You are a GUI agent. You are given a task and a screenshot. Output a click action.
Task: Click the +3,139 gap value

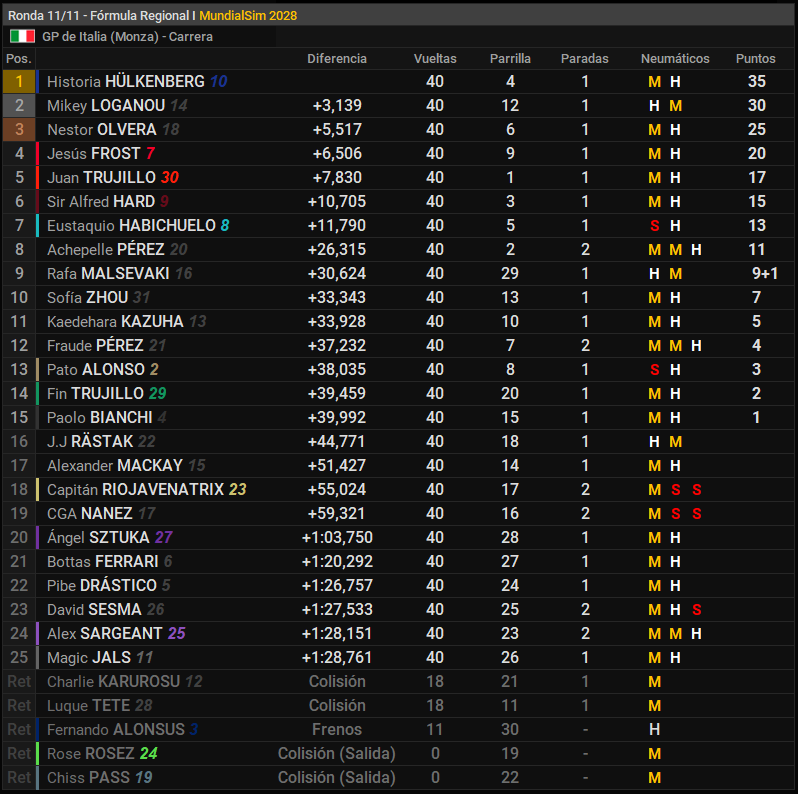pyautogui.click(x=337, y=105)
